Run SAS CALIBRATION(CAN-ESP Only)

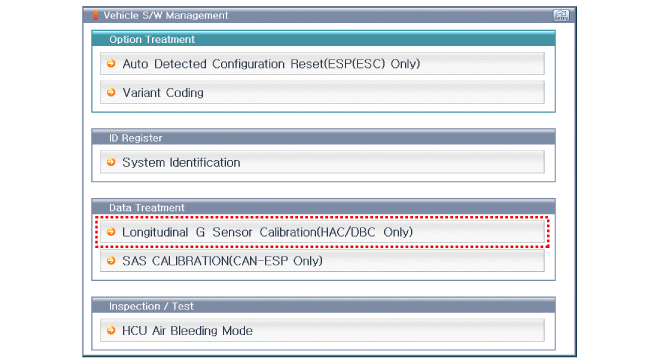click(322, 260)
